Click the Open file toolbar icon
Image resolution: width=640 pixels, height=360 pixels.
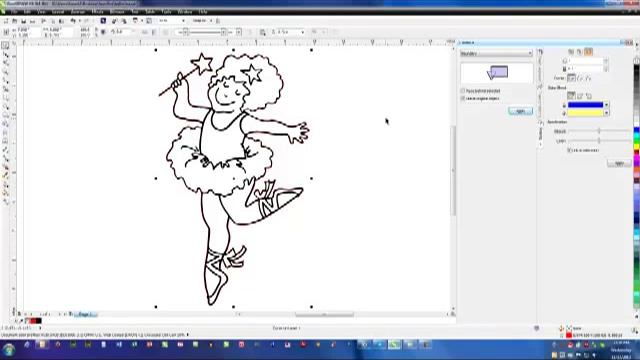click(15, 21)
